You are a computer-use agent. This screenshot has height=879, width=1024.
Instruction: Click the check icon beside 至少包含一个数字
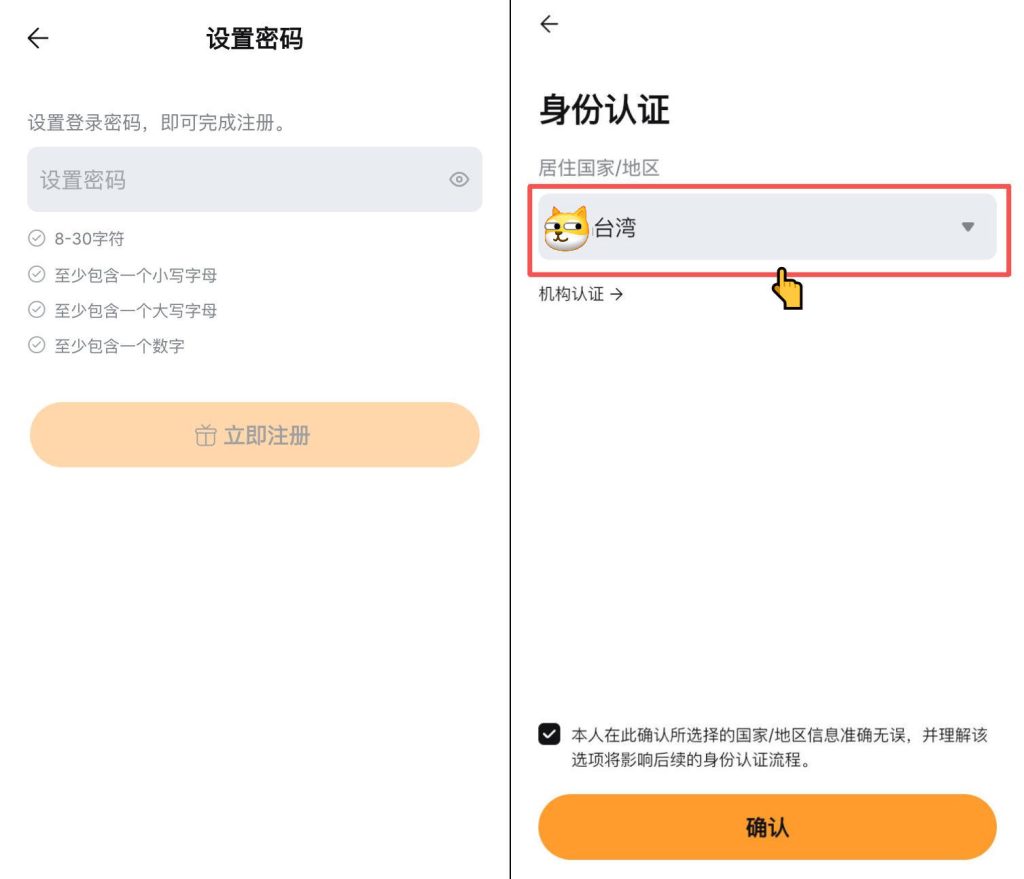pyautogui.click(x=37, y=346)
